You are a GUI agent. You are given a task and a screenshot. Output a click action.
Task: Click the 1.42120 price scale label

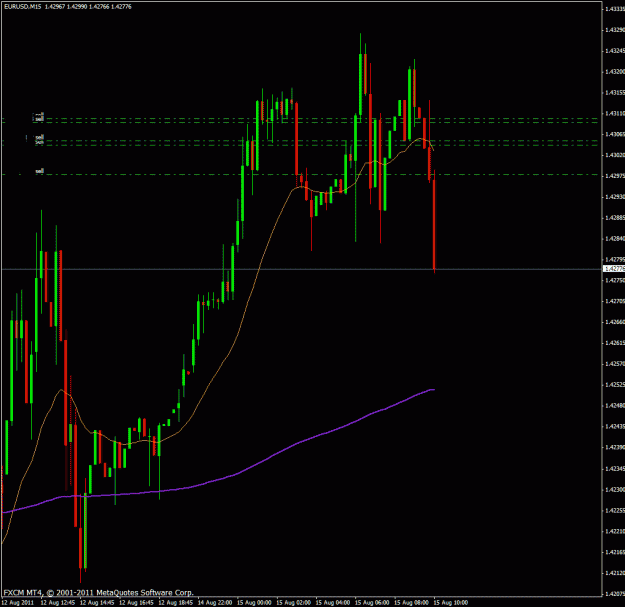pos(615,573)
